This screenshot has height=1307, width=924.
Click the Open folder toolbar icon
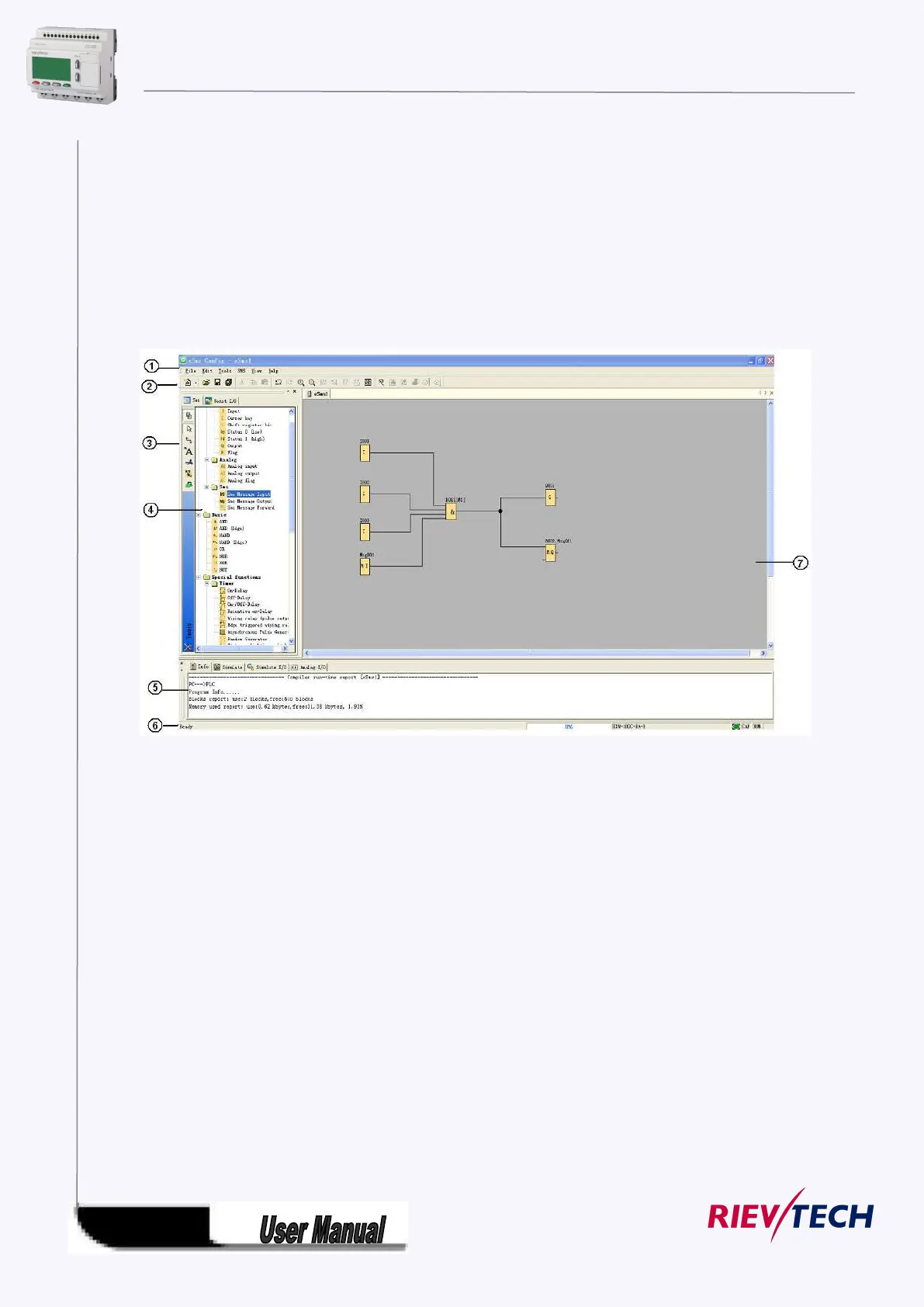click(x=206, y=382)
